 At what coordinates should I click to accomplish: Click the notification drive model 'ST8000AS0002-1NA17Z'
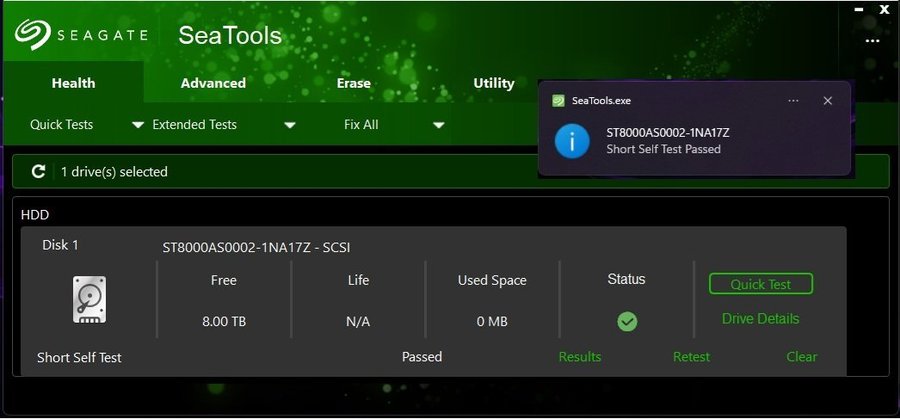(x=668, y=133)
